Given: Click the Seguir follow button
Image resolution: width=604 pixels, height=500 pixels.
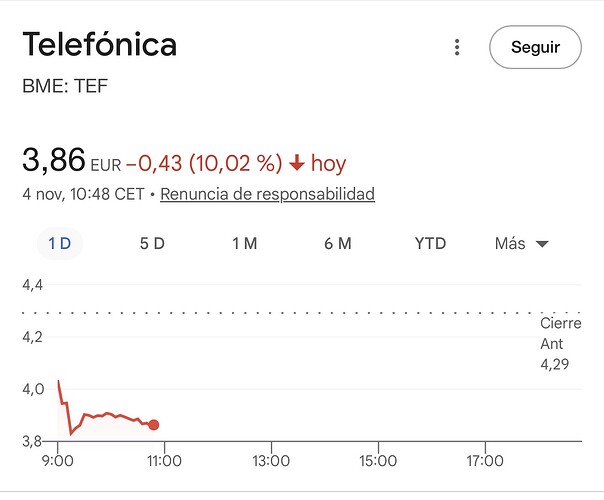Looking at the screenshot, I should (x=535, y=47).
